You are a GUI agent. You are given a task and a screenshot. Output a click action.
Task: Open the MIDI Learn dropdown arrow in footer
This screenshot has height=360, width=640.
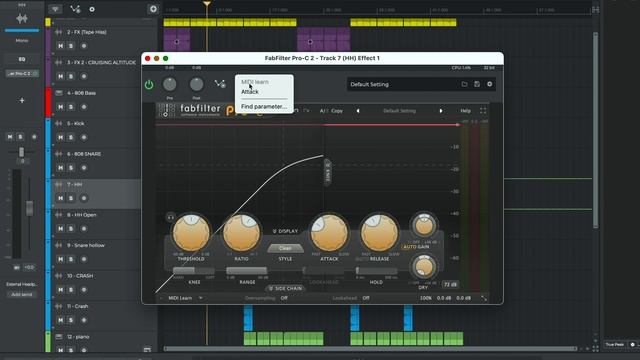point(200,298)
